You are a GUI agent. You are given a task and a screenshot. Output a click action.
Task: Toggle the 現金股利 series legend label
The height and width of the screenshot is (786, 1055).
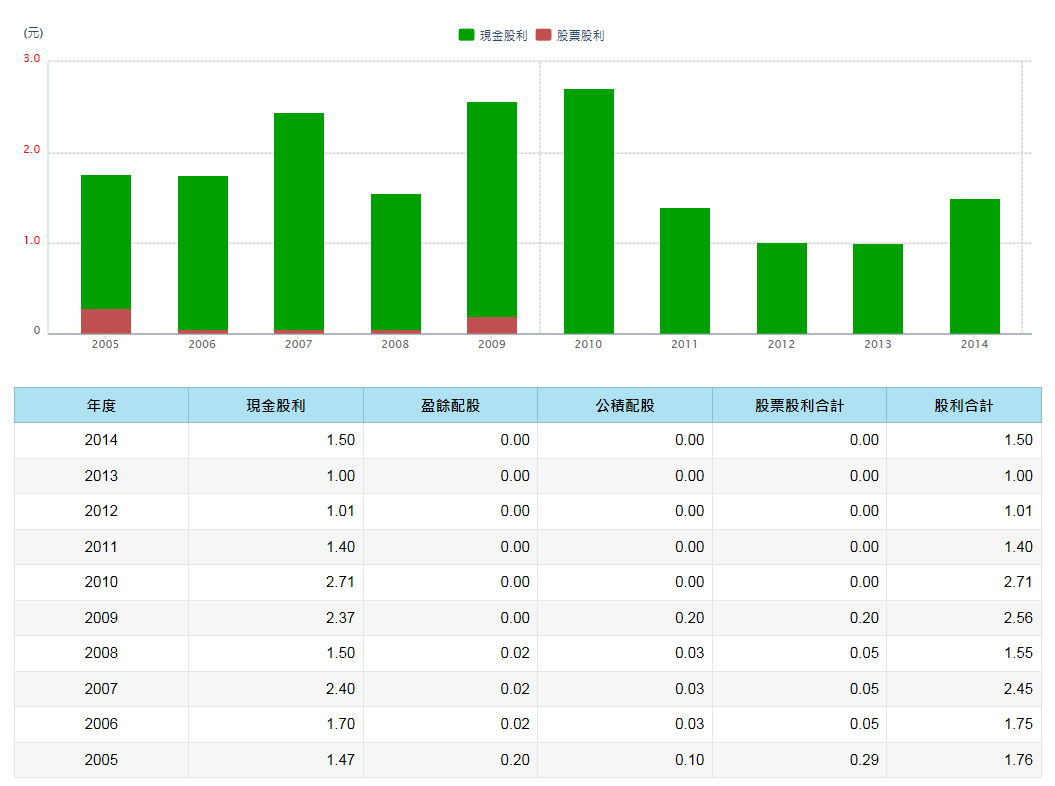point(503,35)
